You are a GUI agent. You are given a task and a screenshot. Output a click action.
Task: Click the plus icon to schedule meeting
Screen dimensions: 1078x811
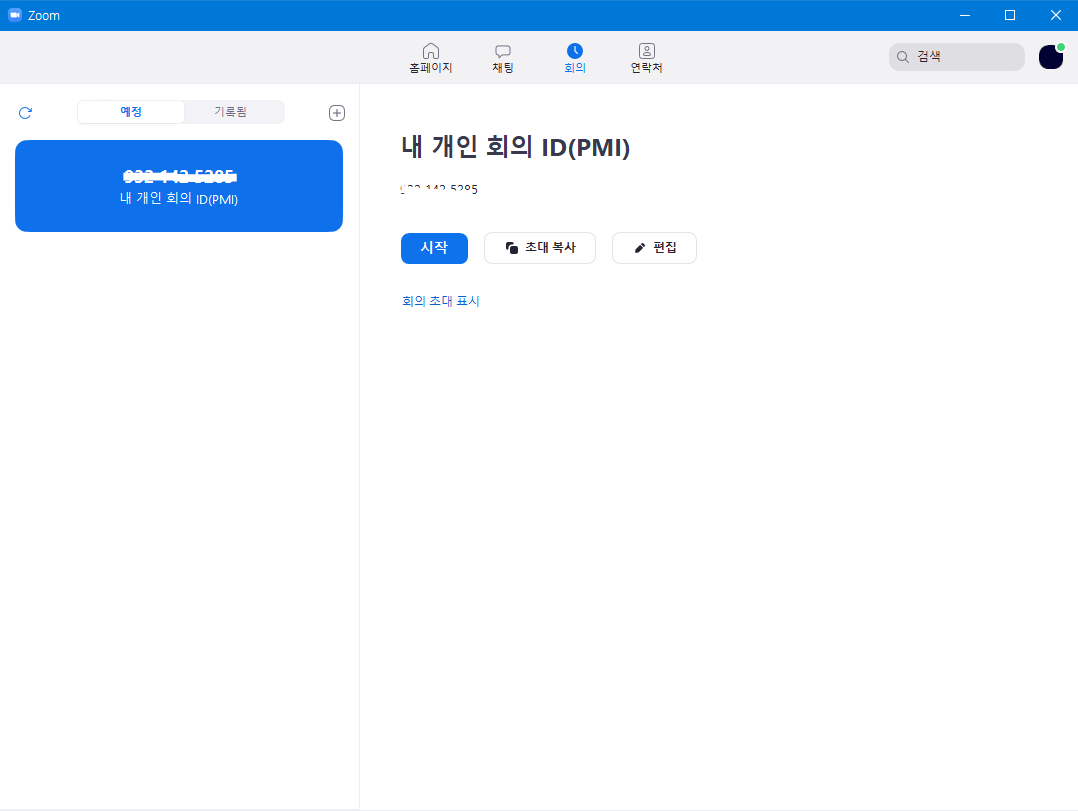pos(337,113)
